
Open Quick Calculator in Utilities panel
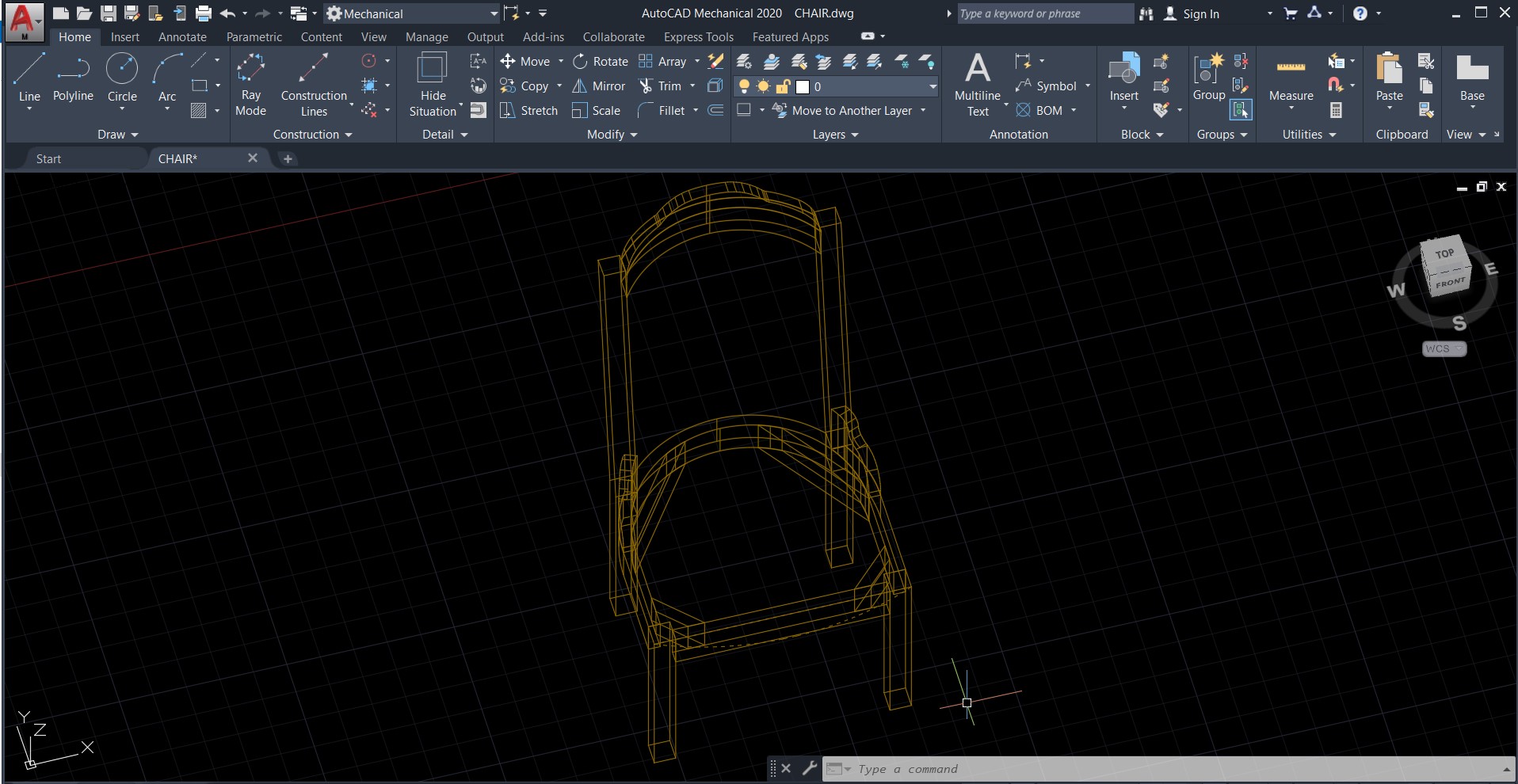coord(1336,110)
